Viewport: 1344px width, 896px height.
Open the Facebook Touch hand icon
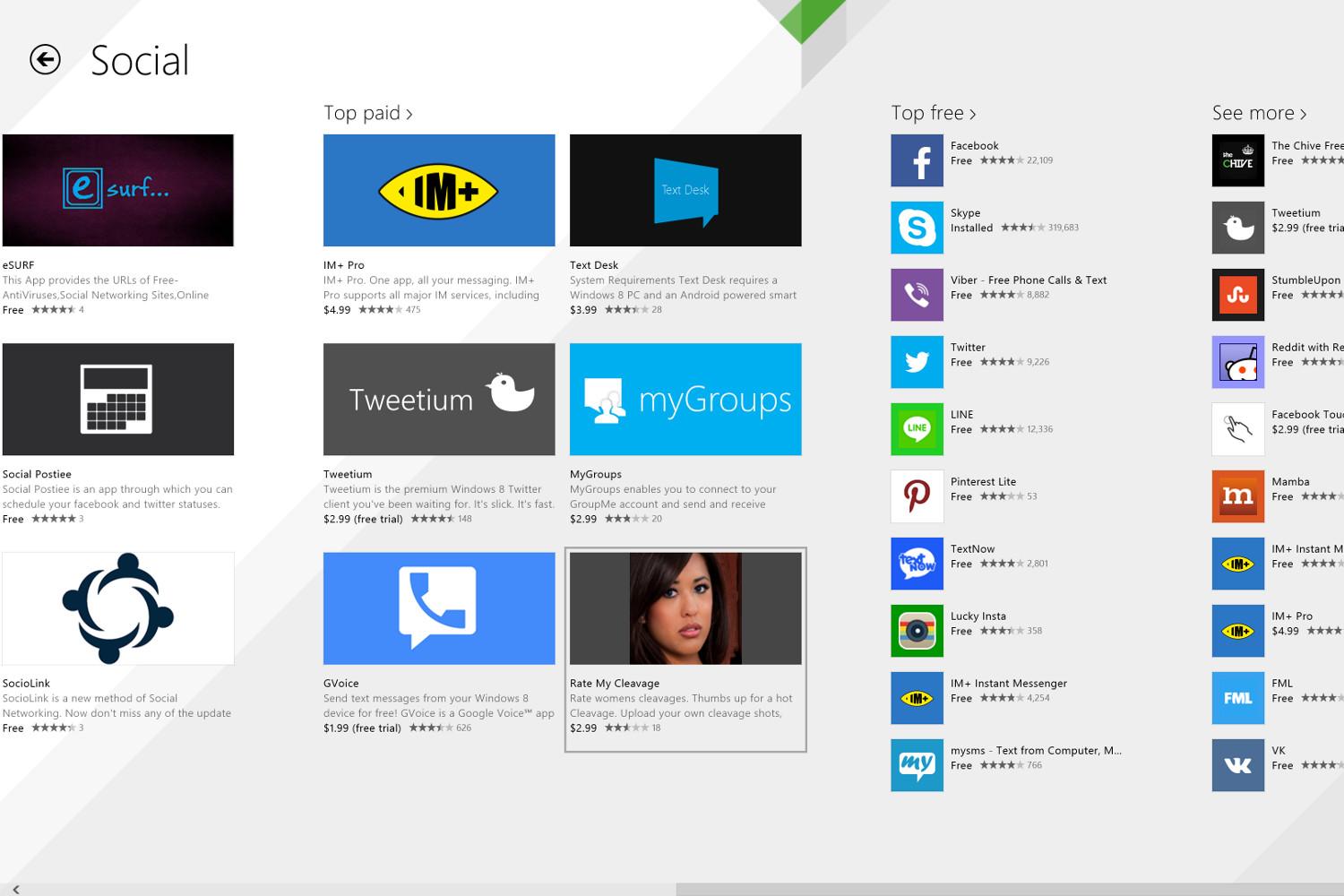(1238, 429)
